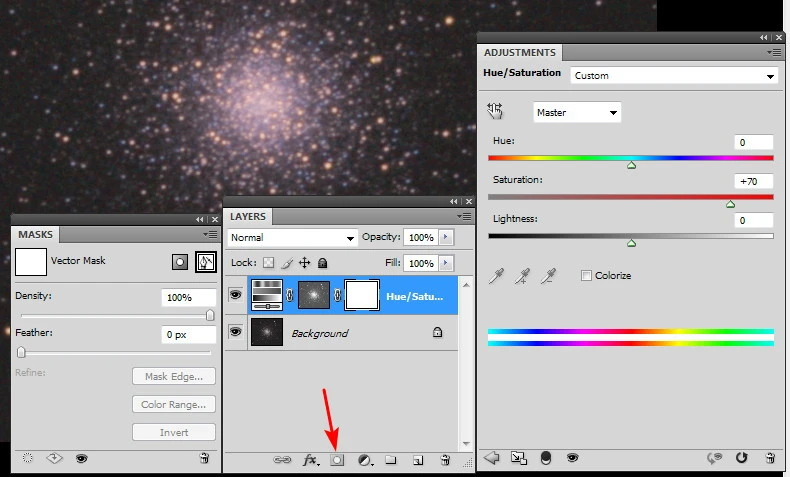Screen dimensions: 790x477
Task: Open the Layers panel options menu
Action: [x=464, y=216]
